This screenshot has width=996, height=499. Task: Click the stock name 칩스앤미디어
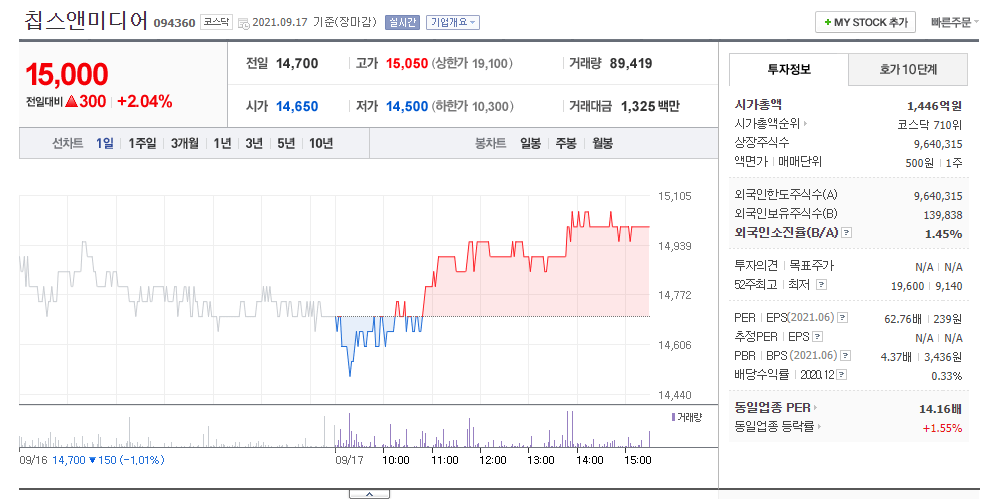point(86,21)
